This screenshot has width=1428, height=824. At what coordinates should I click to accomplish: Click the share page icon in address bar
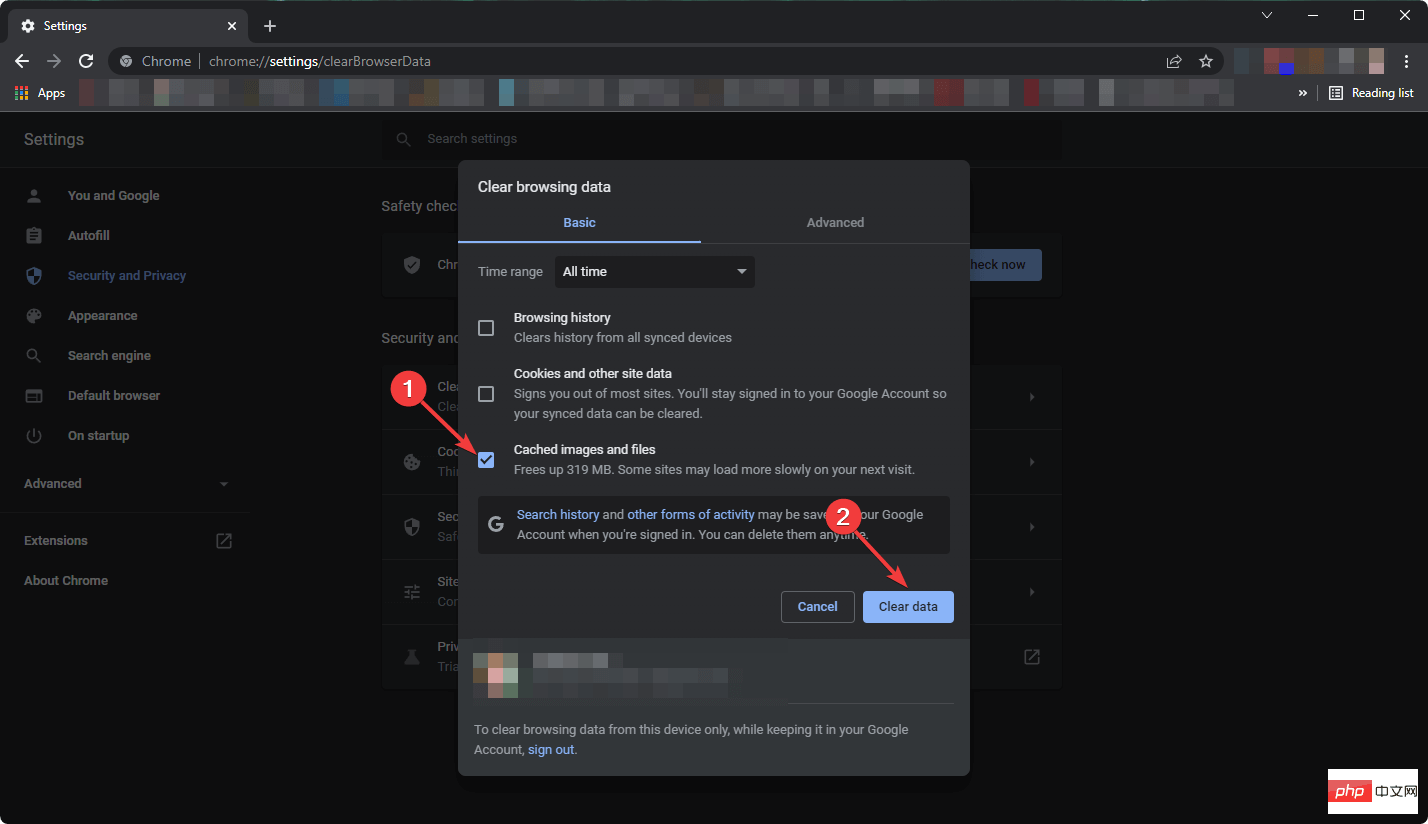pyautogui.click(x=1174, y=61)
